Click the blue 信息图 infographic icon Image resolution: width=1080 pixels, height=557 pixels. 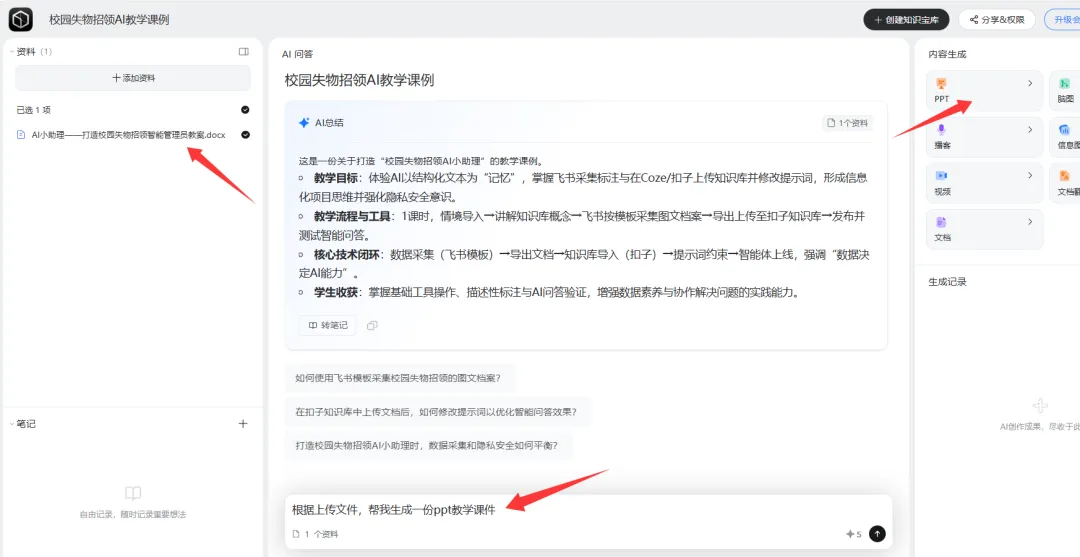click(1064, 129)
